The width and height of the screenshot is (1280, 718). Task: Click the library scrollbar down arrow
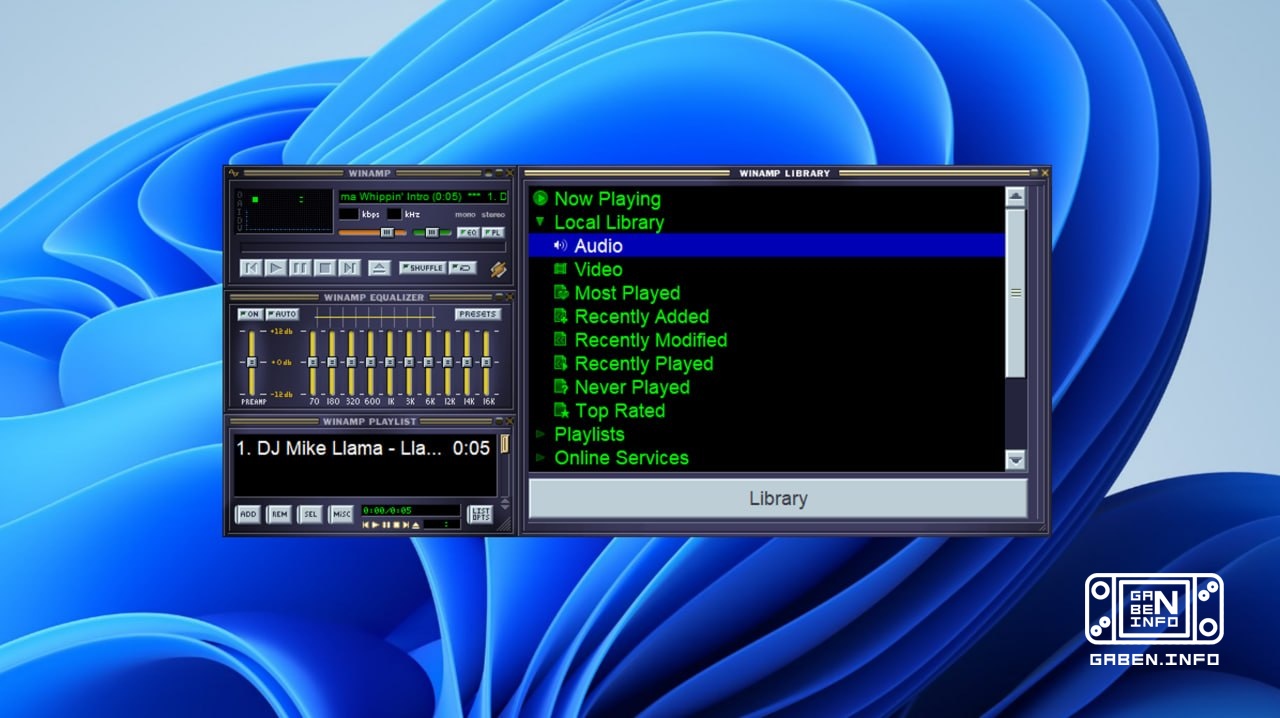click(x=1016, y=460)
